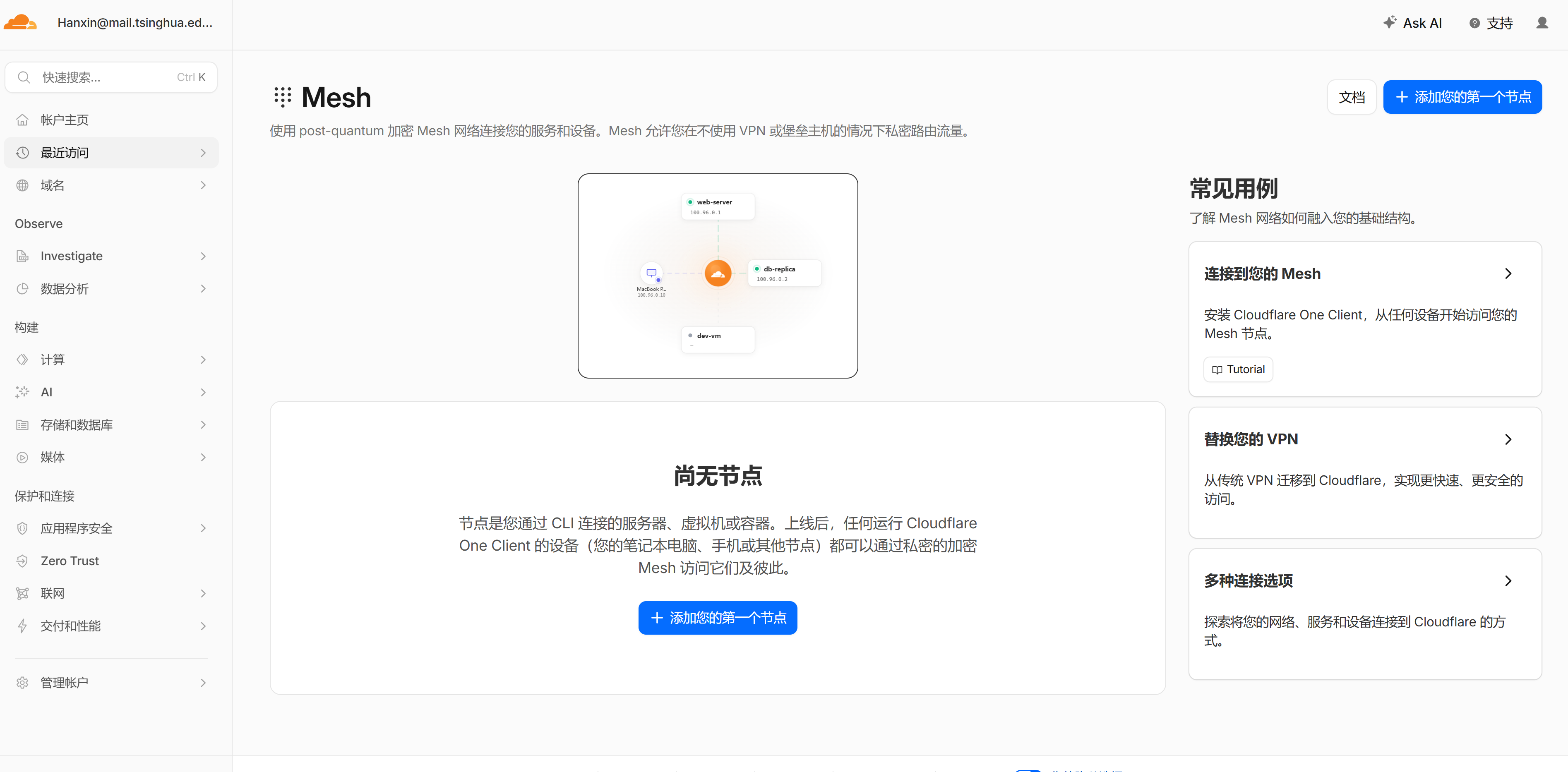Click the 数据分析 pie chart icon

(x=22, y=289)
